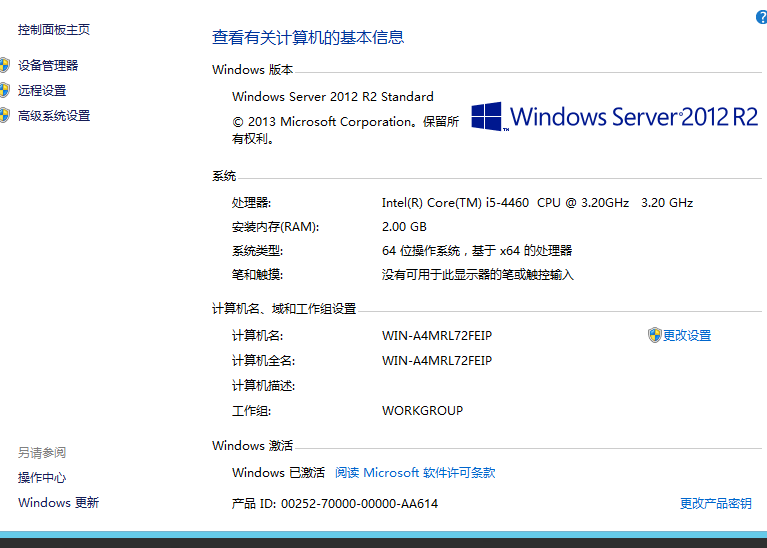Open 设备管理器 link
The height and width of the screenshot is (548, 767).
click(48, 65)
